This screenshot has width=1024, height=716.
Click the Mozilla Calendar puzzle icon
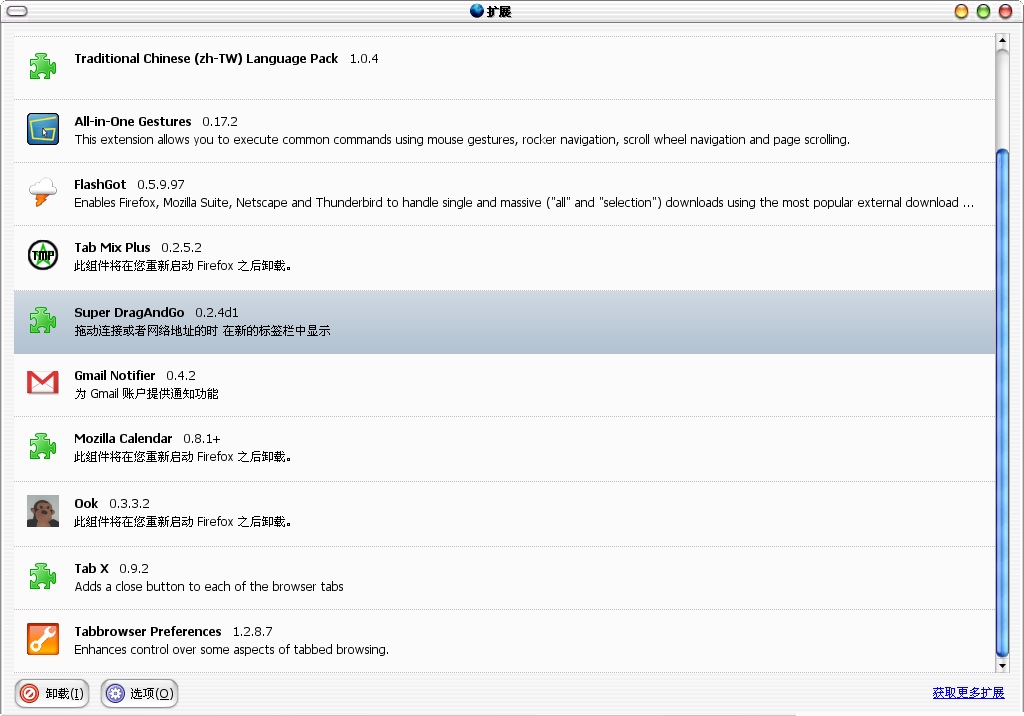(42, 446)
